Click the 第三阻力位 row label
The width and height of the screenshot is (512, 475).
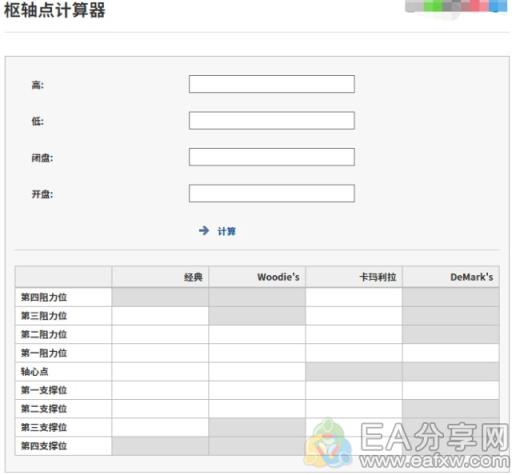pyautogui.click(x=44, y=316)
